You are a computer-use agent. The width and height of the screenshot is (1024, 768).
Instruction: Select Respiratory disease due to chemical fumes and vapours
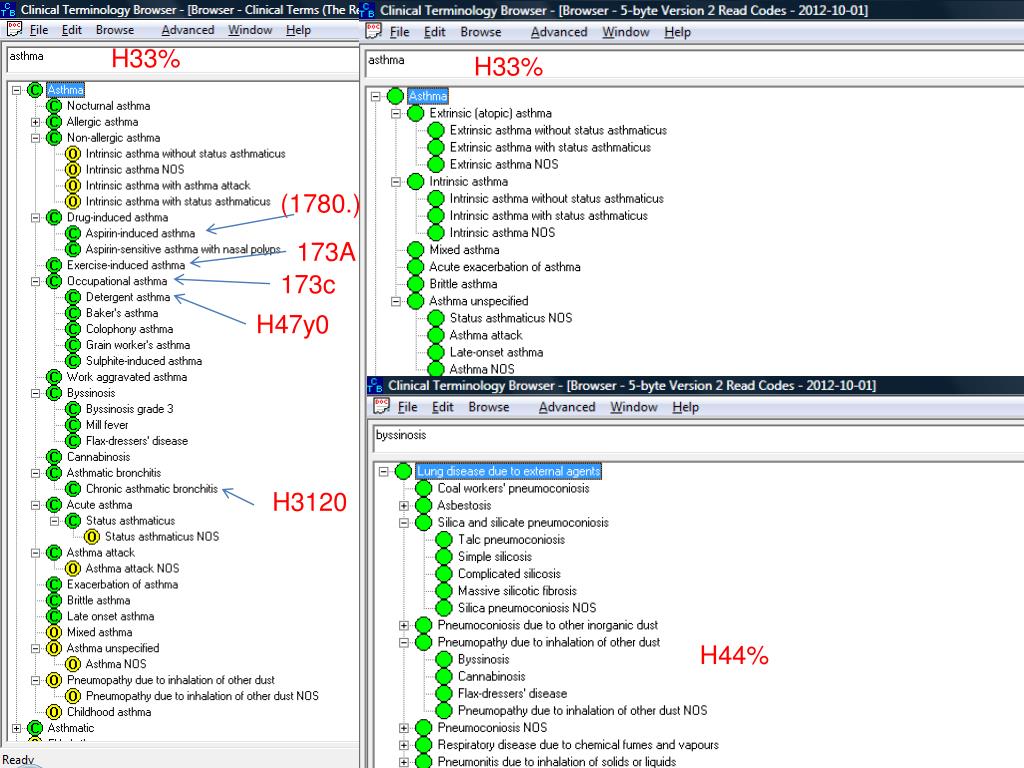pyautogui.click(x=578, y=744)
